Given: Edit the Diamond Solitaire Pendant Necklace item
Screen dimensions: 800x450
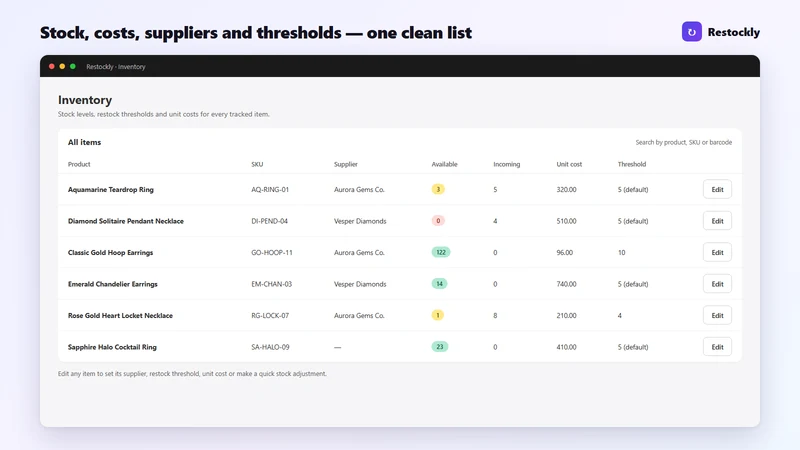Looking at the screenshot, I should (x=717, y=221).
